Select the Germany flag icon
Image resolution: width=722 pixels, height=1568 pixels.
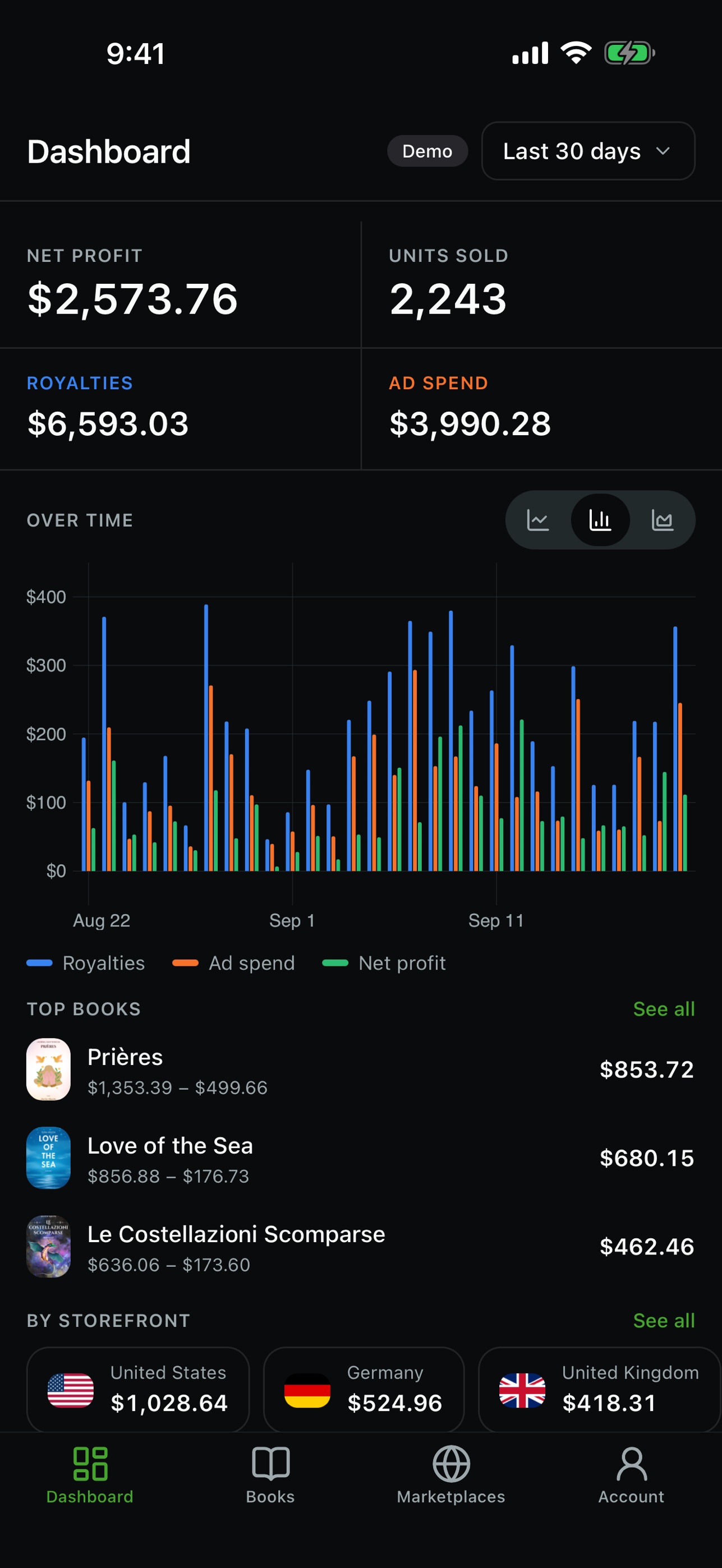(x=307, y=1390)
